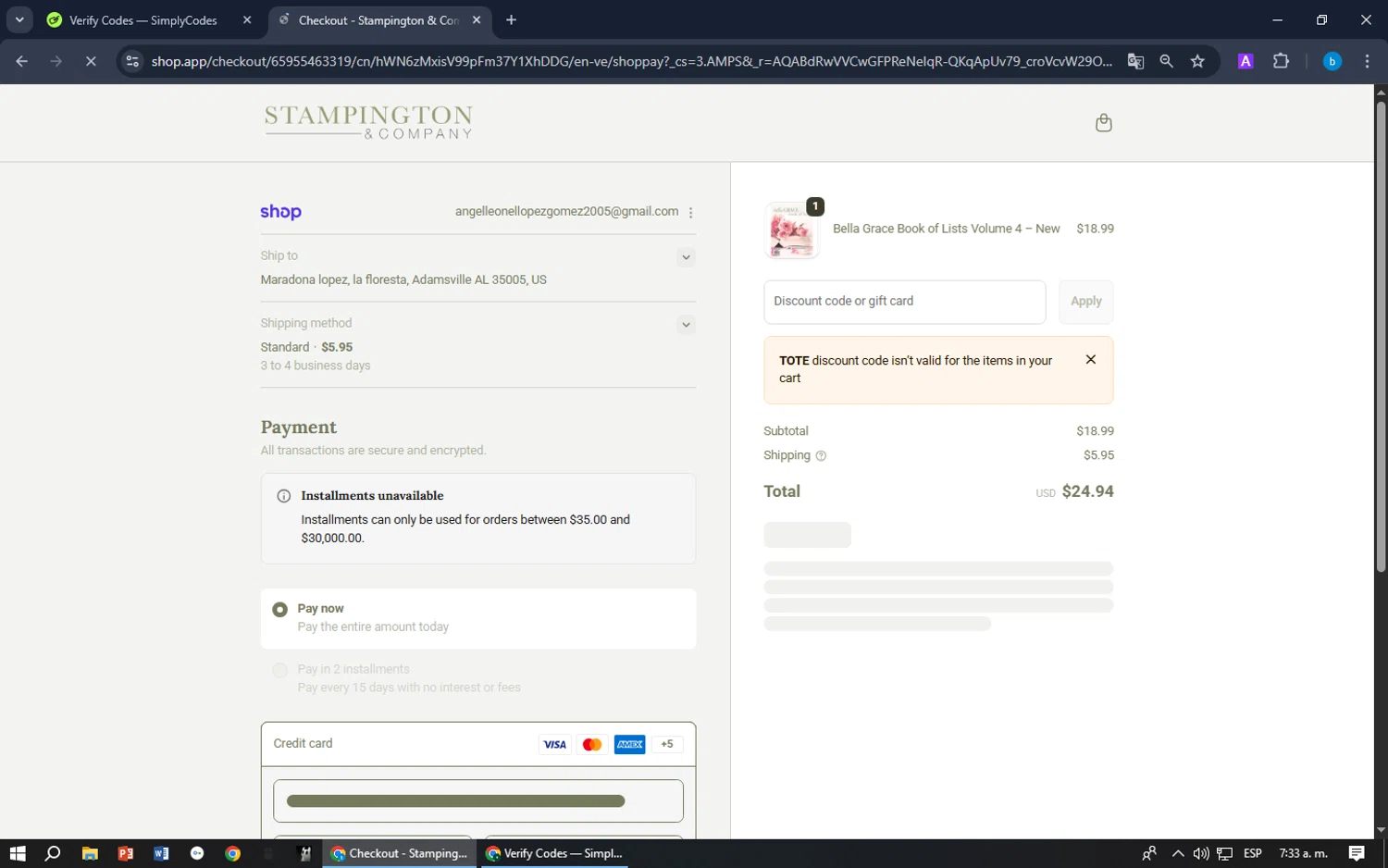This screenshot has height=868, width=1388.
Task: Open the ESP language switcher
Action: tap(1253, 853)
